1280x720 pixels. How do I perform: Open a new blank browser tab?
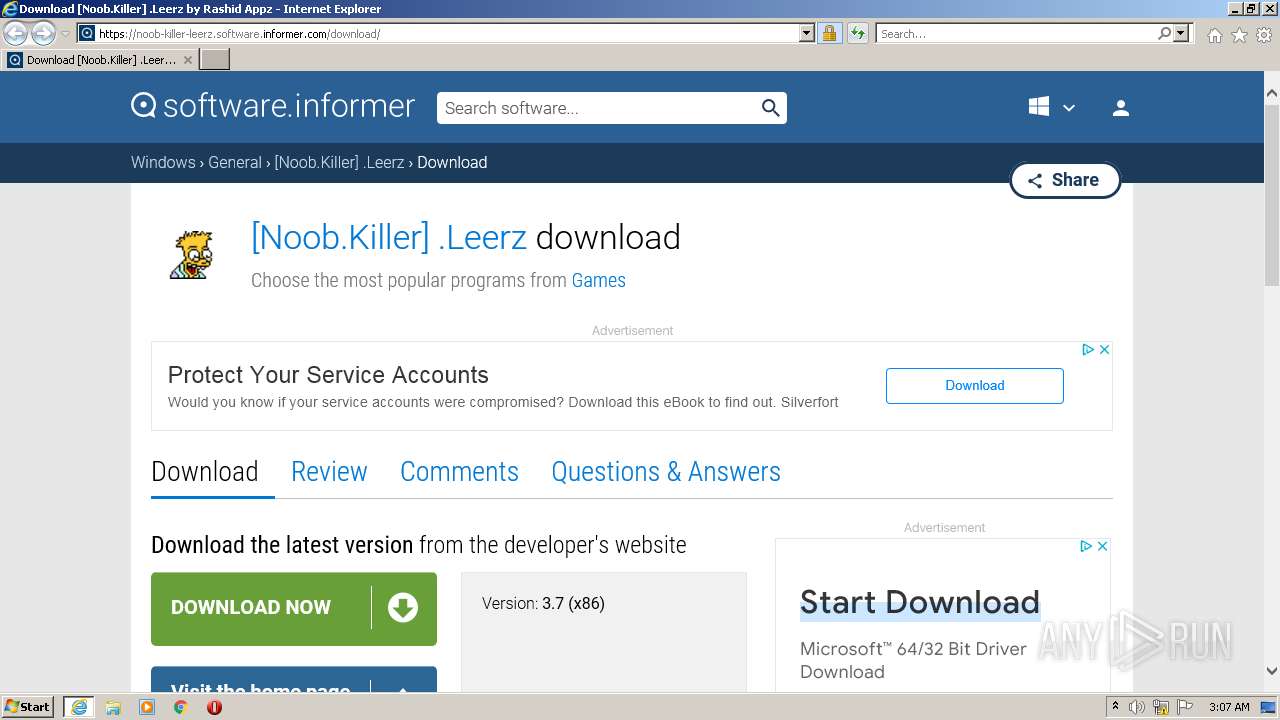(215, 60)
